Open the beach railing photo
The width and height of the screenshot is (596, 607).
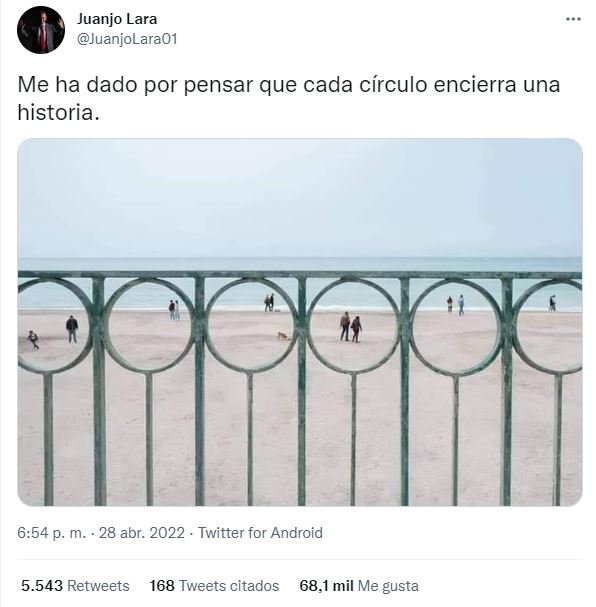[300, 322]
